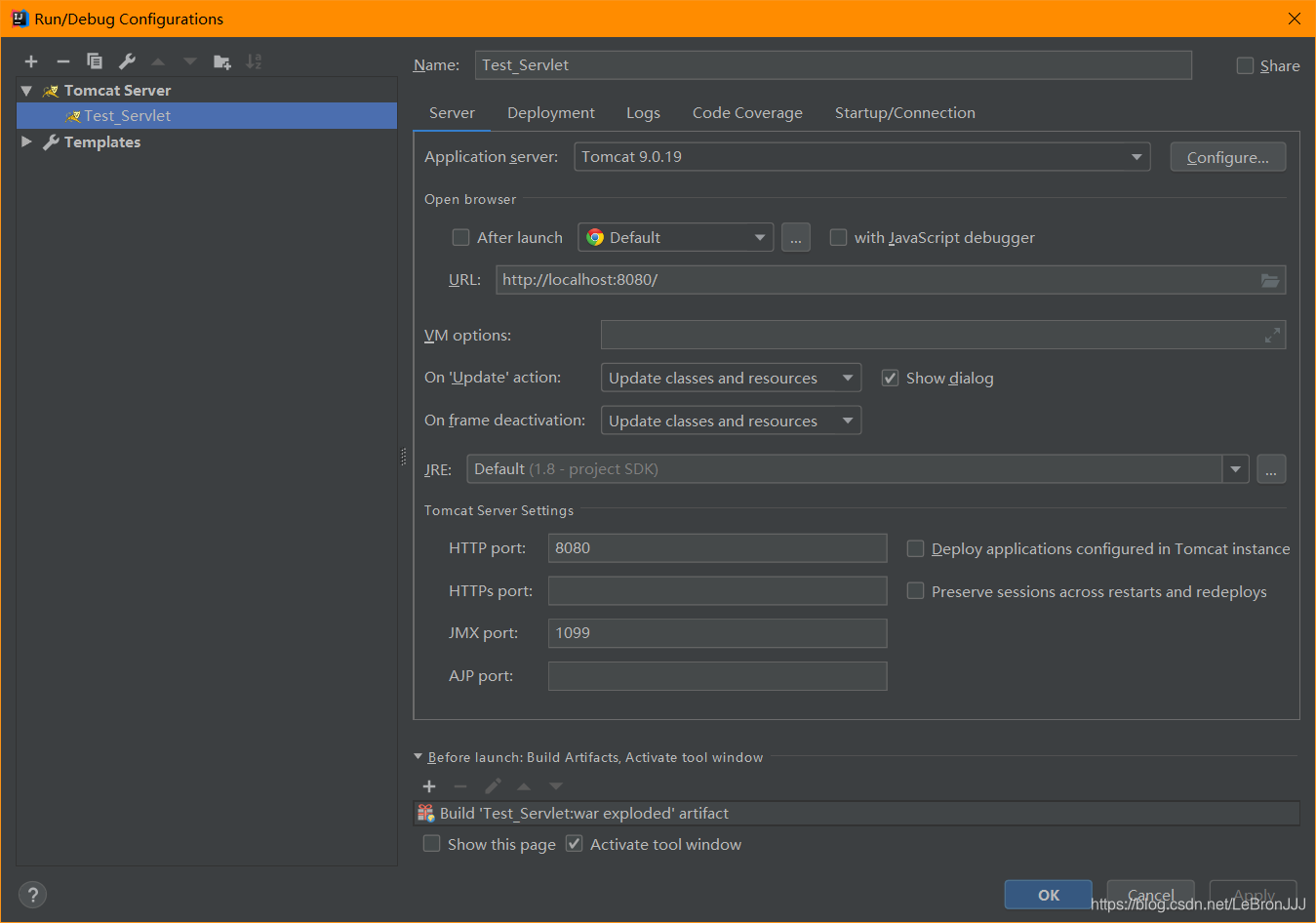
Task: Open the JRE dropdown arrow
Action: [1236, 469]
